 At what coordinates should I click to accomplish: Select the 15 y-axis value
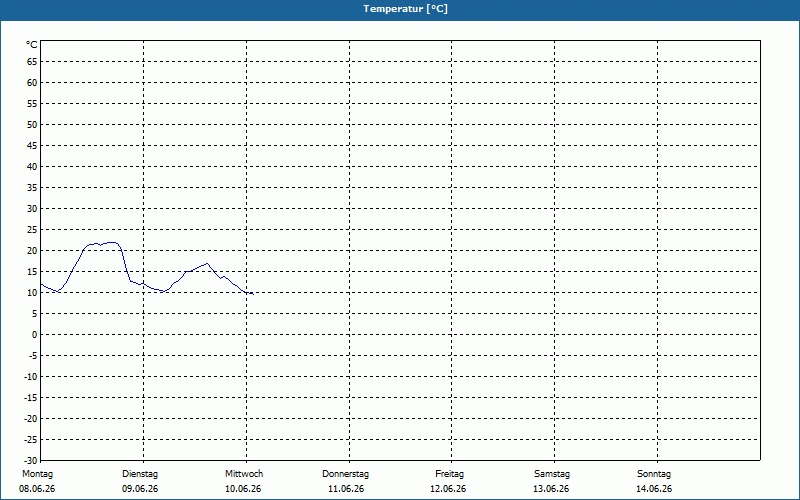[32, 271]
